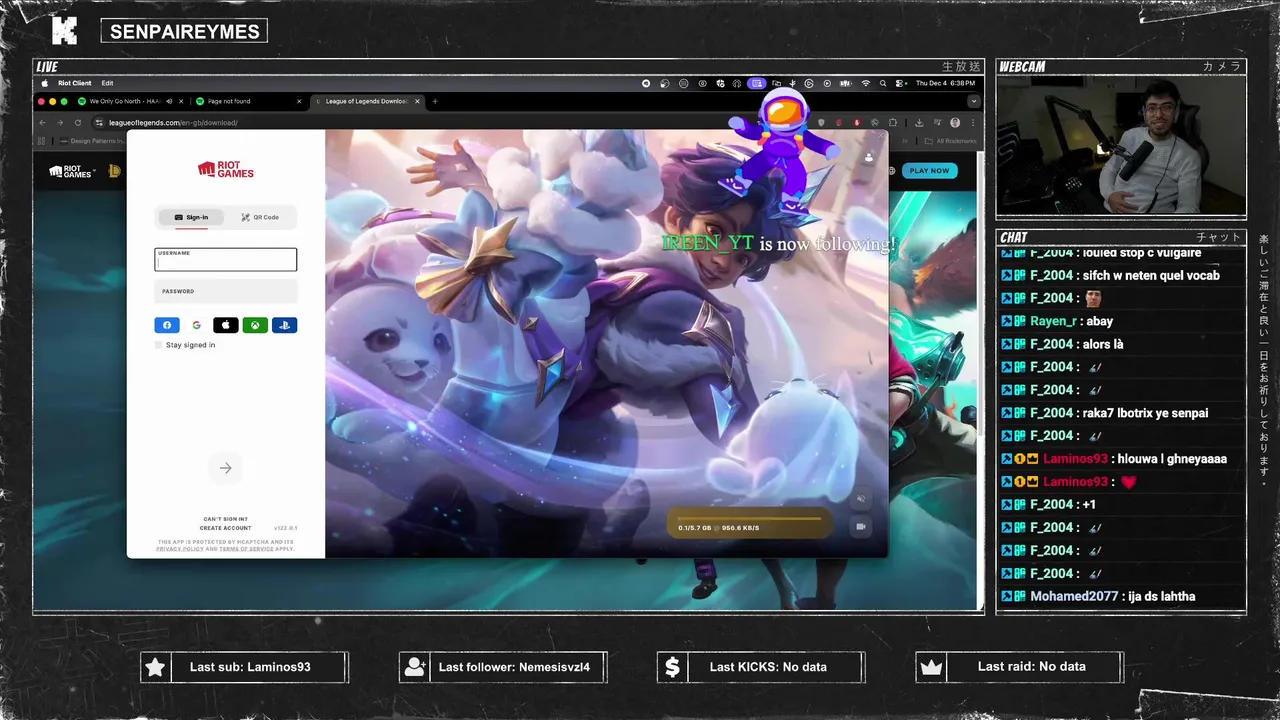Focus the Username input field
Viewport: 1280px width, 720px height.
click(226, 259)
